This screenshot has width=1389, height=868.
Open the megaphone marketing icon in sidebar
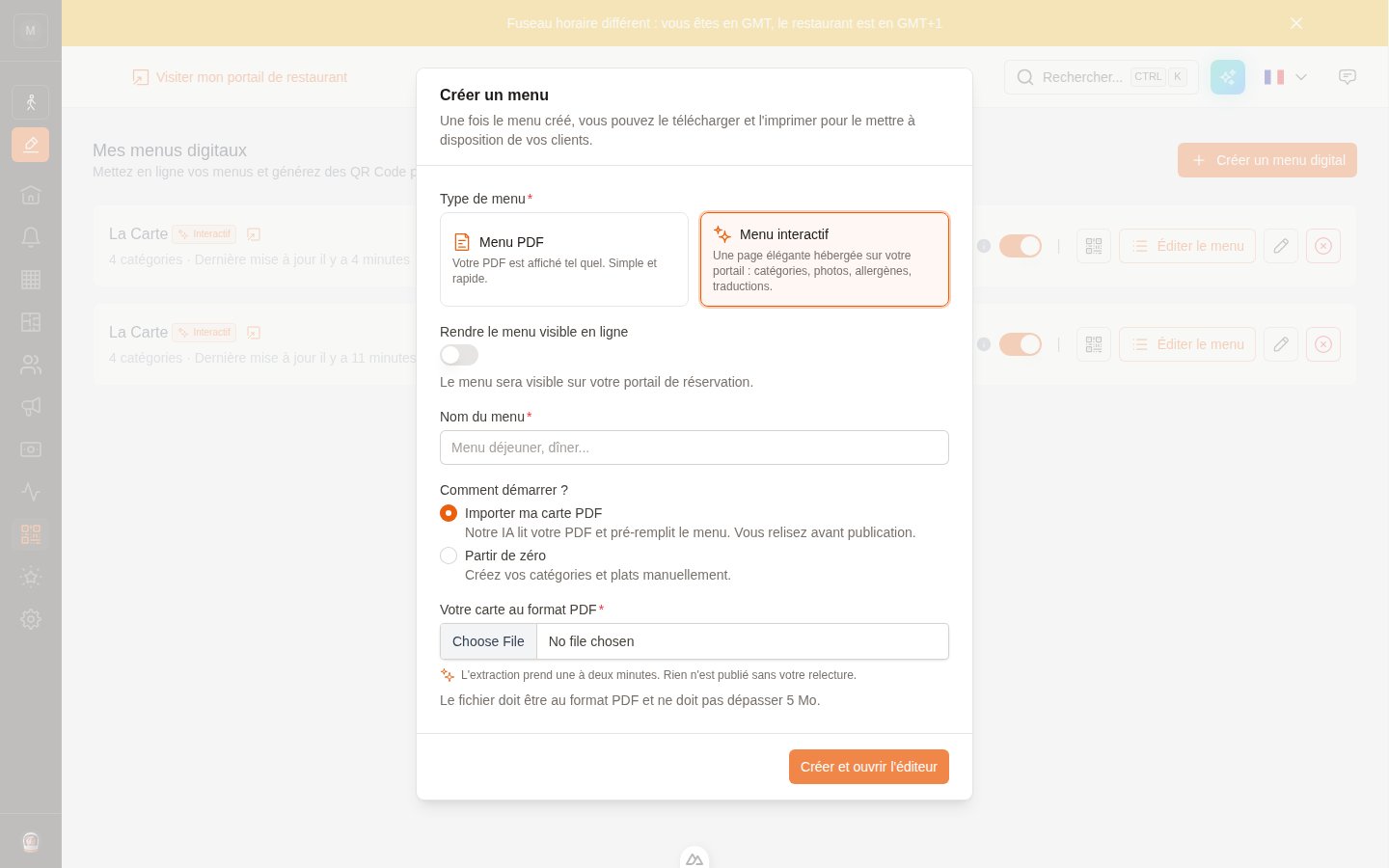click(x=31, y=407)
